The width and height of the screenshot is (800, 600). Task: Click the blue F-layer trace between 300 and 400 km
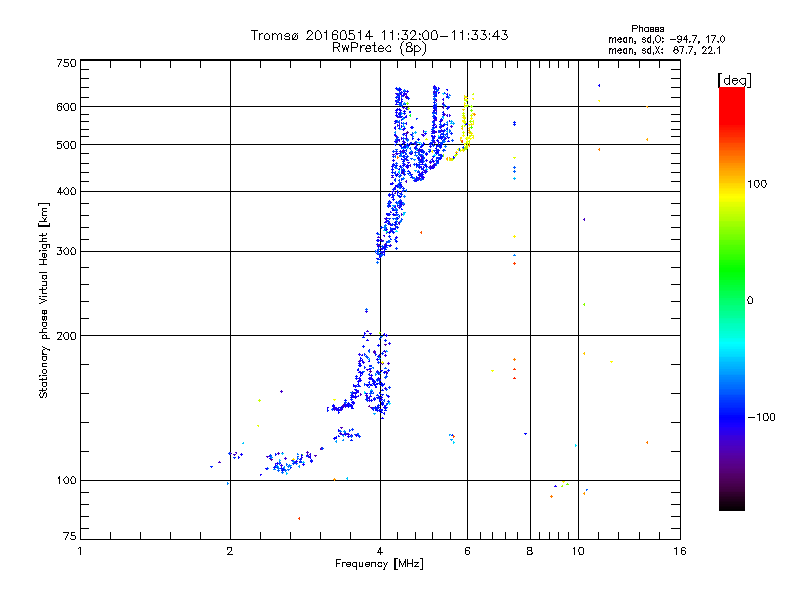click(x=393, y=222)
